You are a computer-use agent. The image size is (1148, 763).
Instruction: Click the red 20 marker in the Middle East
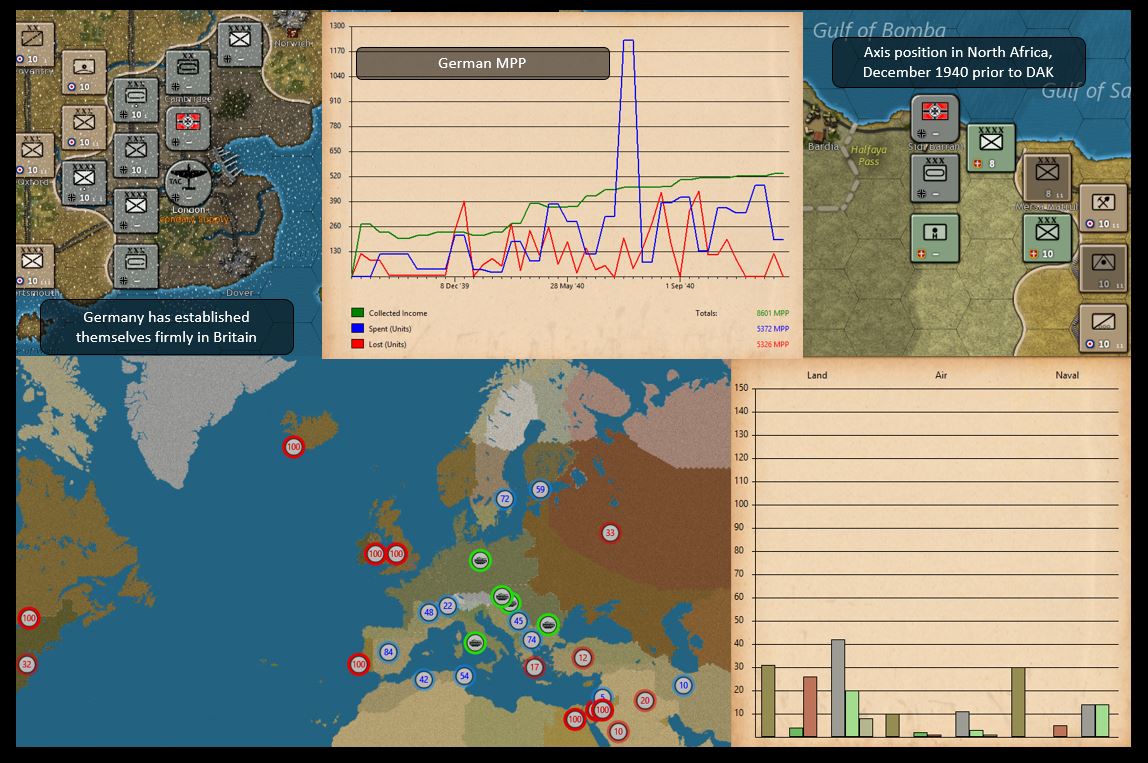click(644, 700)
